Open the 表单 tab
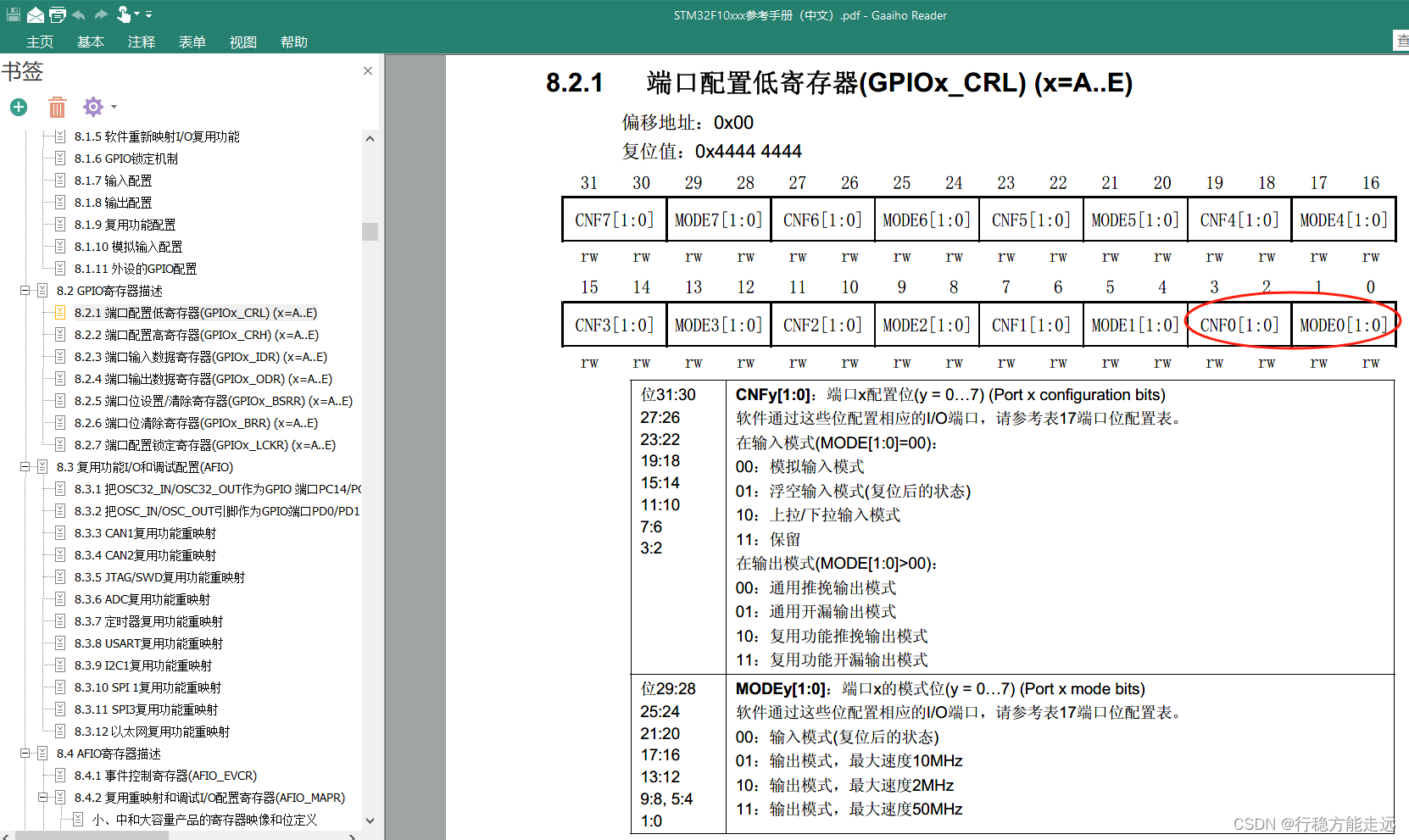The image size is (1409, 840). 192,42
